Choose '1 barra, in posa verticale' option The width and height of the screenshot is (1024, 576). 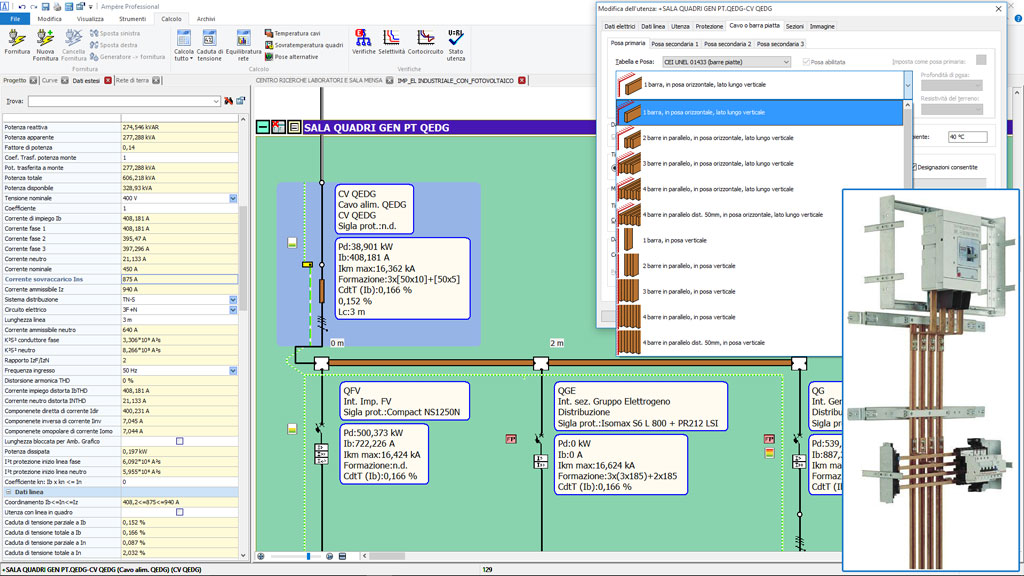pos(760,240)
